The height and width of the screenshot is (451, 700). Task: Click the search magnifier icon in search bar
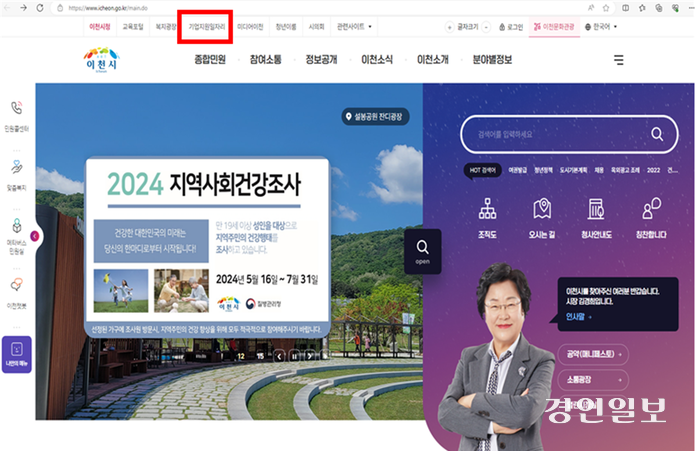[x=657, y=133]
